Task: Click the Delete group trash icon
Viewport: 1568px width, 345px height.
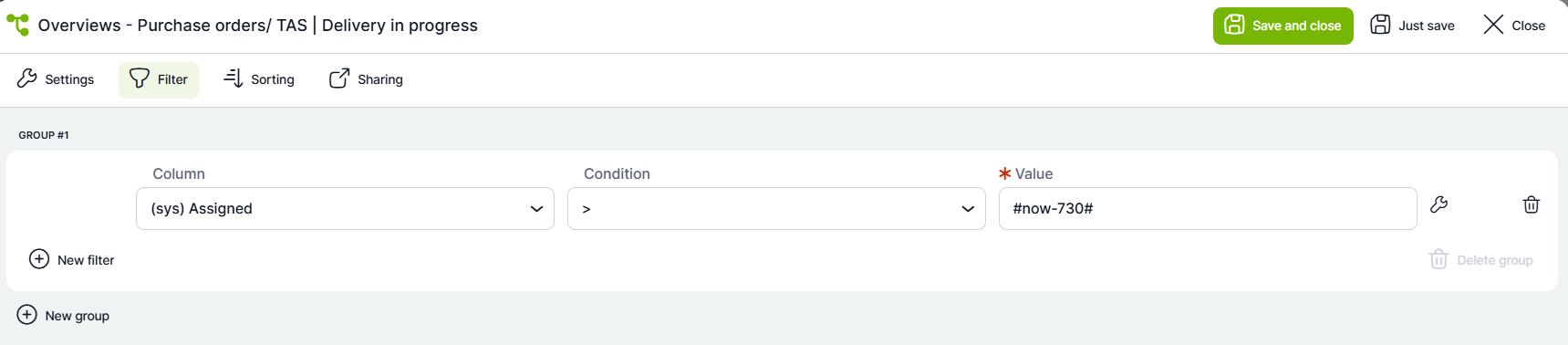Action: pyautogui.click(x=1438, y=259)
